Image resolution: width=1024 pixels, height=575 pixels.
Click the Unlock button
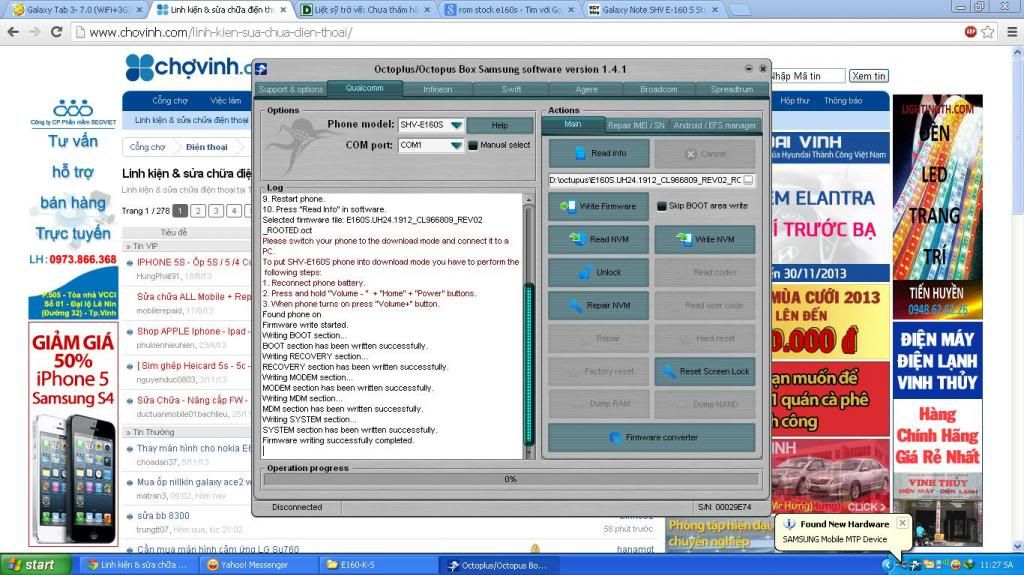click(599, 272)
